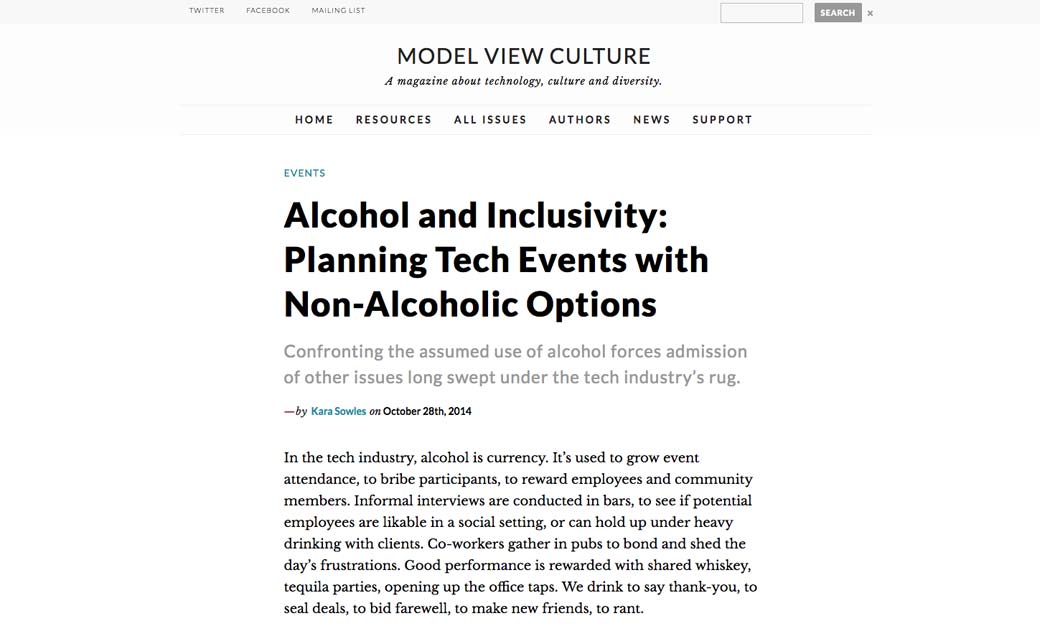Open the Mailing List link

click(x=338, y=11)
